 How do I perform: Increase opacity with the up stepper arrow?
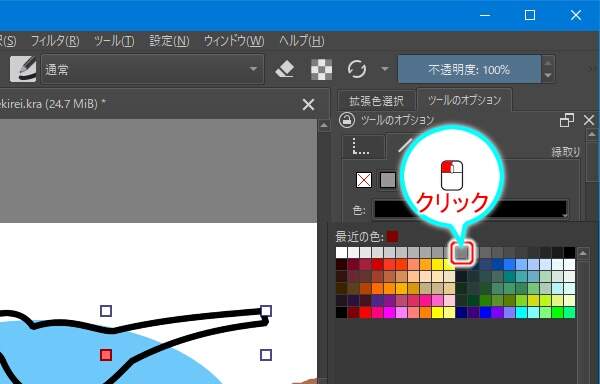tap(548, 62)
